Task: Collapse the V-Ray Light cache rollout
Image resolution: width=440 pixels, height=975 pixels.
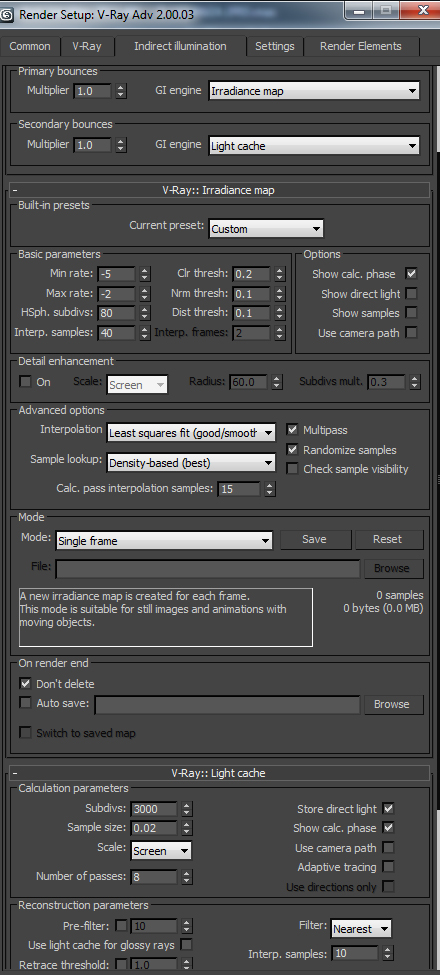Action: click(x=220, y=774)
